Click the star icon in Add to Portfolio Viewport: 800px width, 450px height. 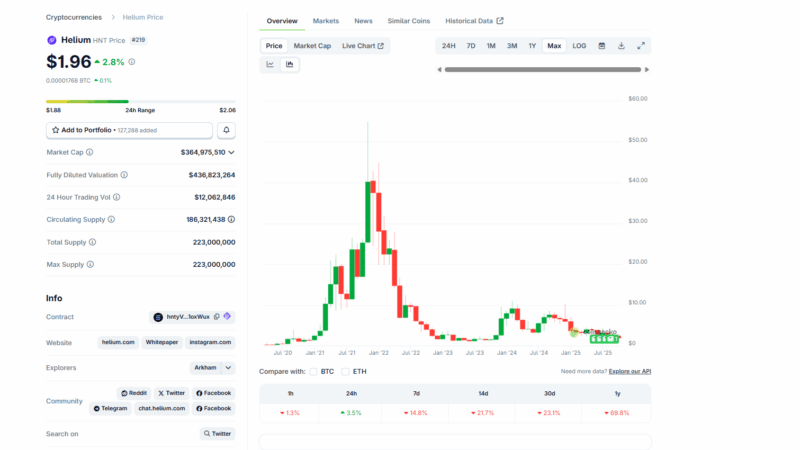point(56,130)
